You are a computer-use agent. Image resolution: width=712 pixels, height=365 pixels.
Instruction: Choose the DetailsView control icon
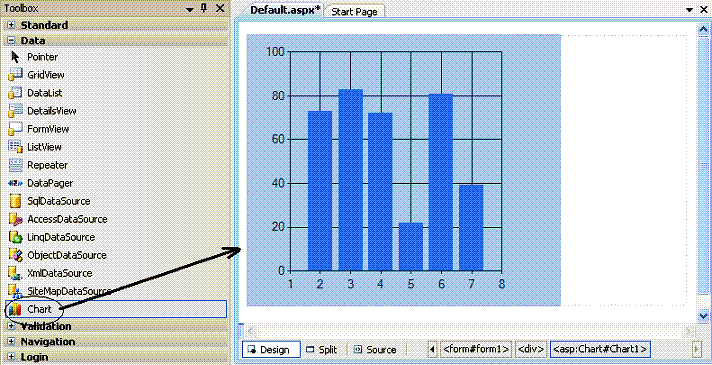[15, 111]
